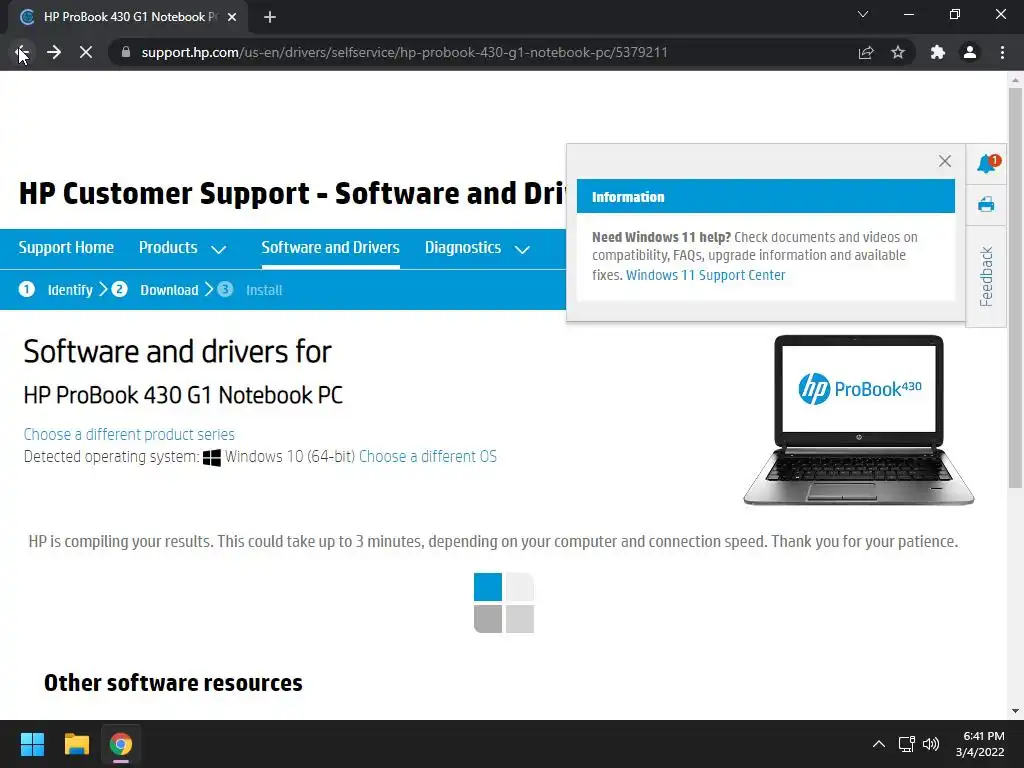Expand the Products chevron
1024x768 pixels.
tap(219, 249)
